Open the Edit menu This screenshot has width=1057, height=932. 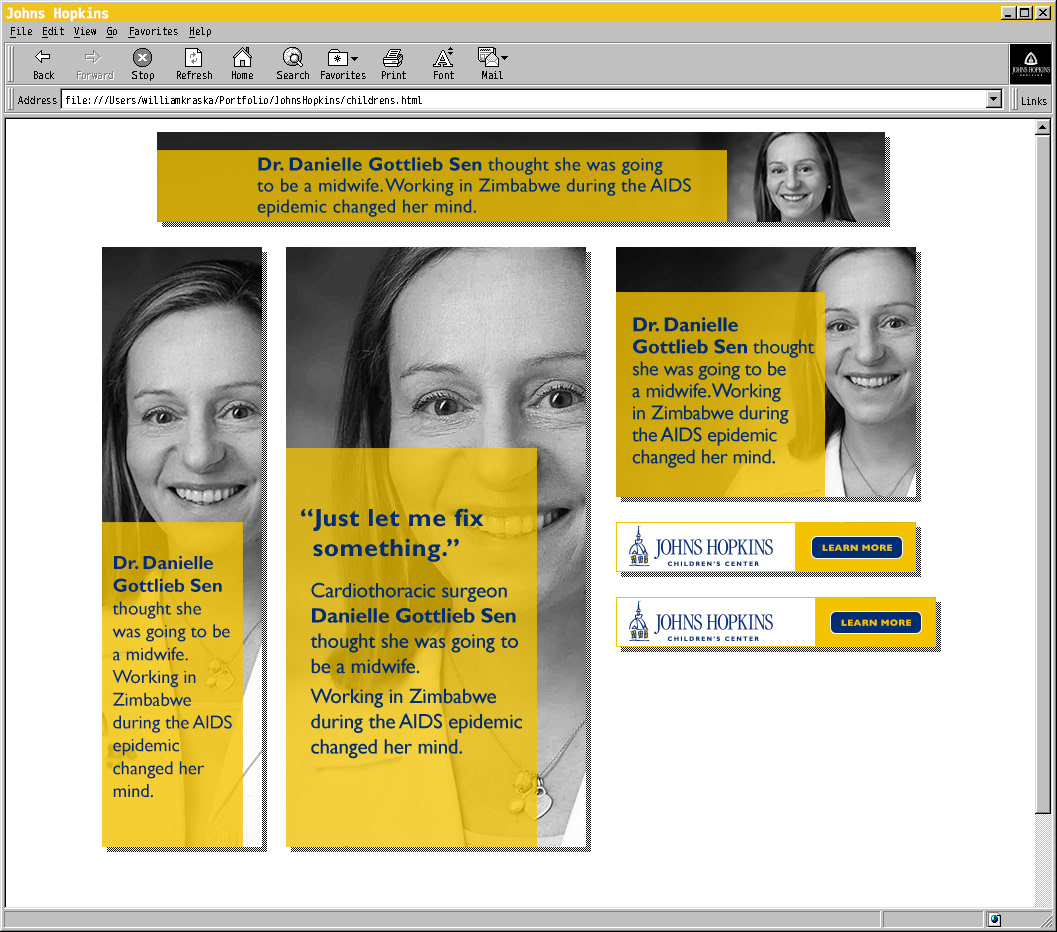[x=53, y=31]
